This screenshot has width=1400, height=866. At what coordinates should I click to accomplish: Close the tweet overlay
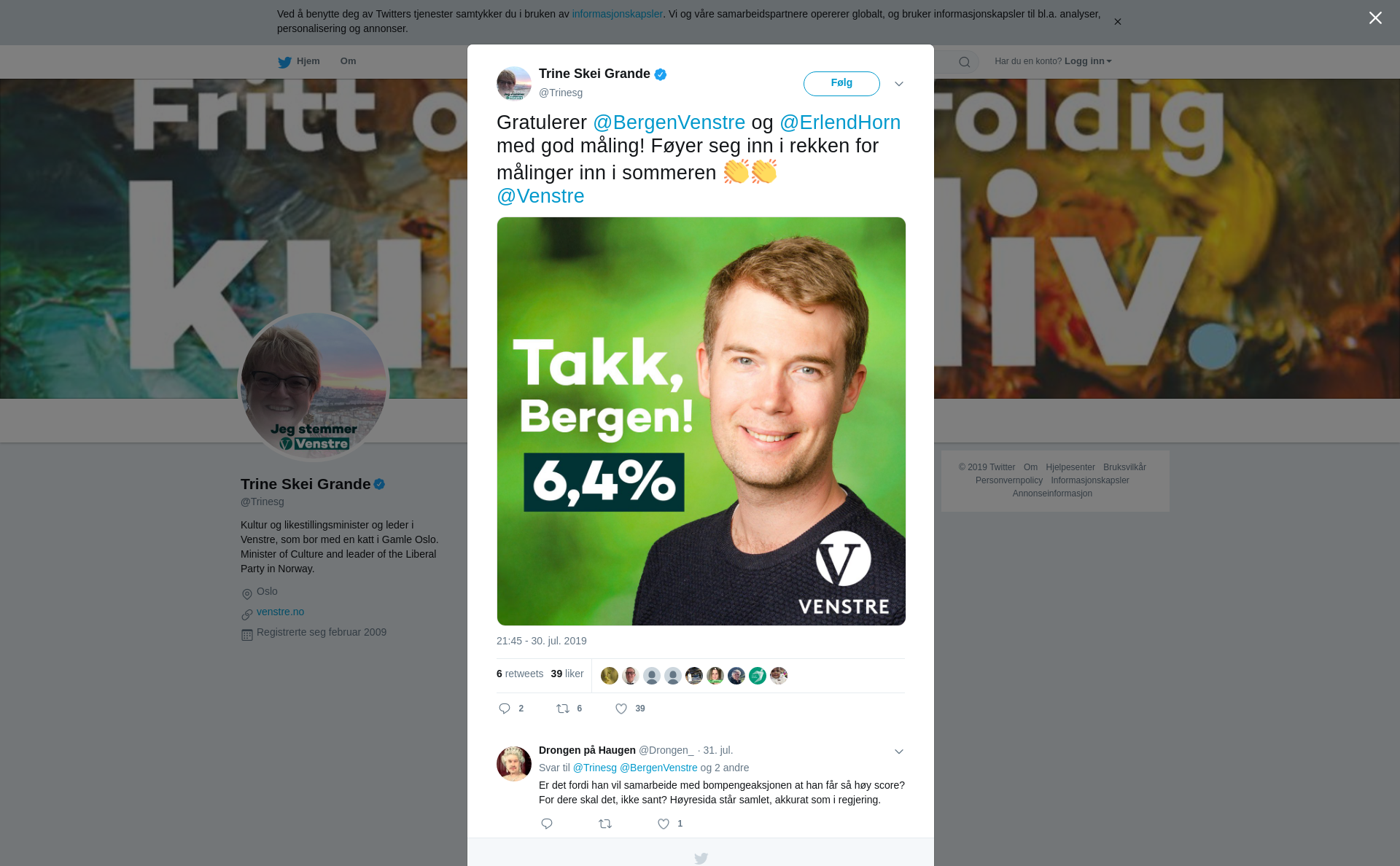point(1375,18)
